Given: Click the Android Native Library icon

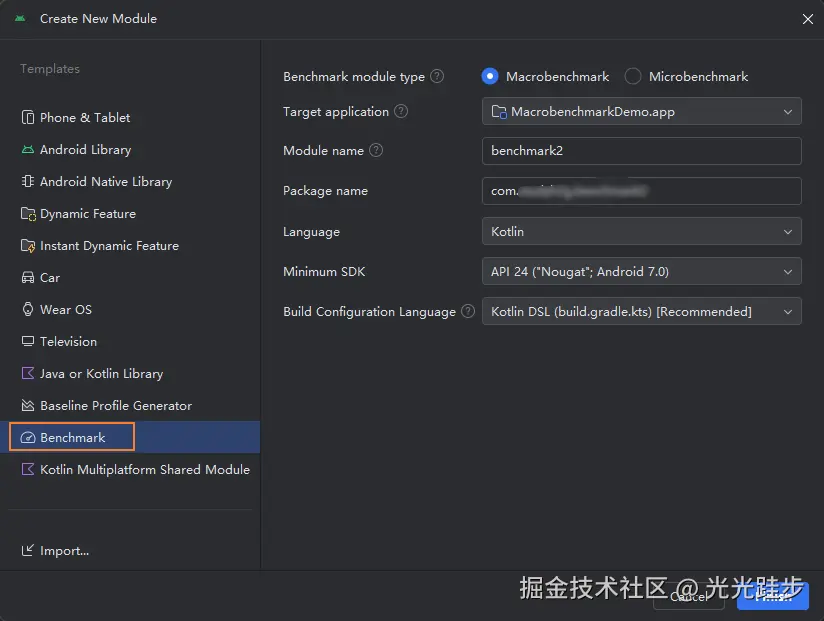Looking at the screenshot, I should 28,181.
